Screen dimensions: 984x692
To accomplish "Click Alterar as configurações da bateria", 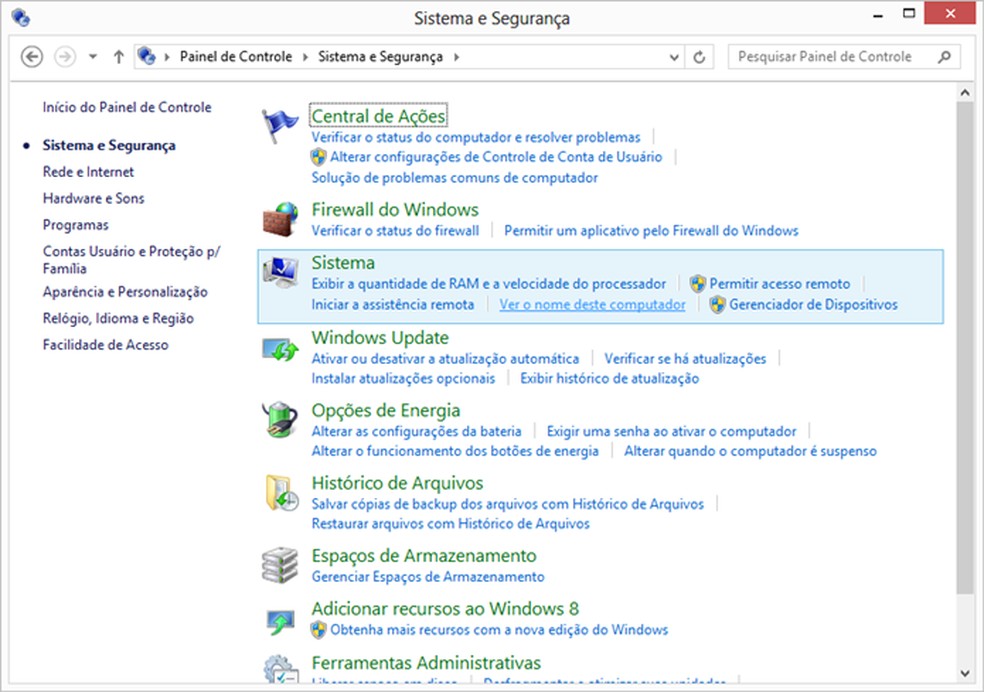I will click(417, 431).
